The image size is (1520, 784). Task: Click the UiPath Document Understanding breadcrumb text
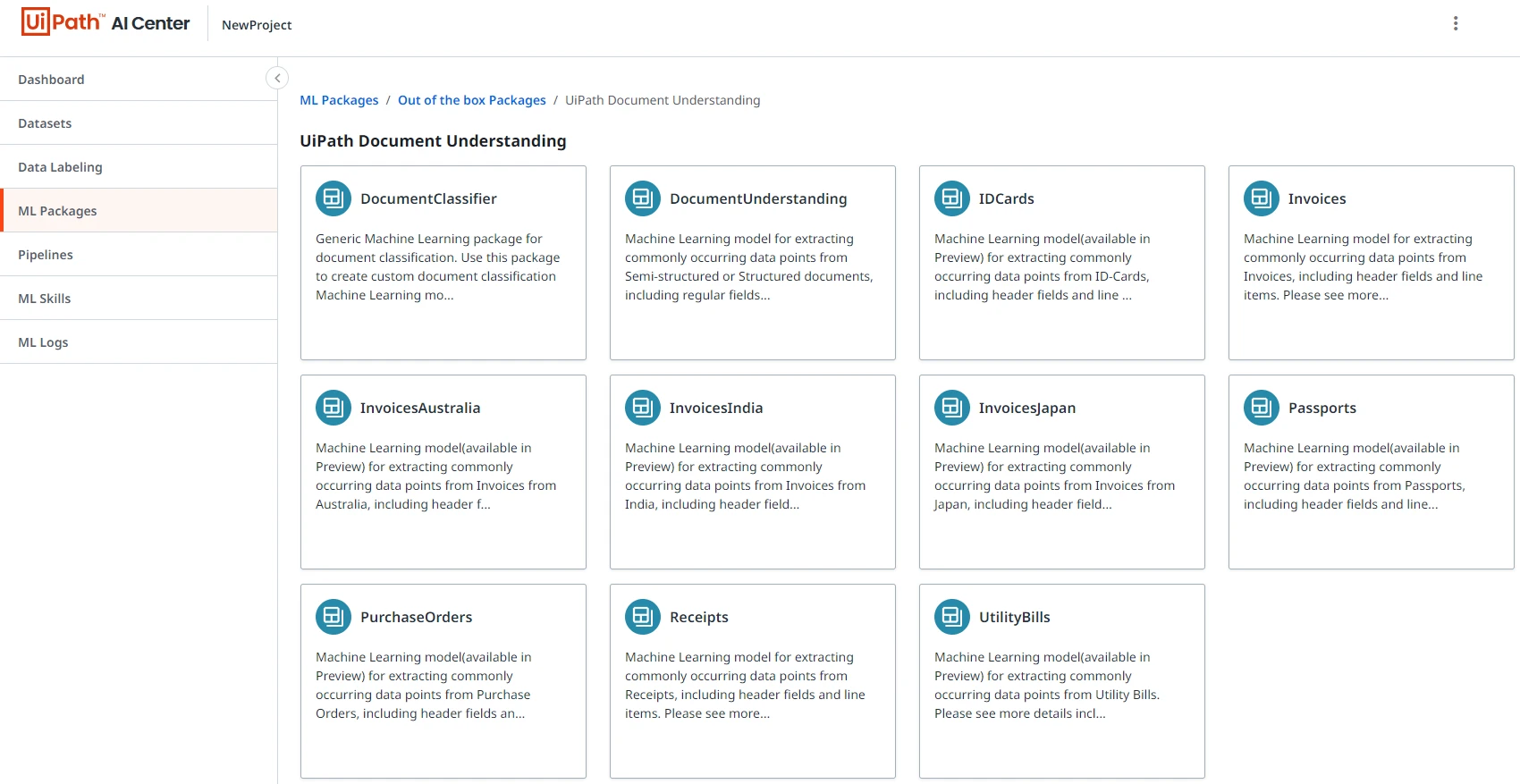point(663,100)
